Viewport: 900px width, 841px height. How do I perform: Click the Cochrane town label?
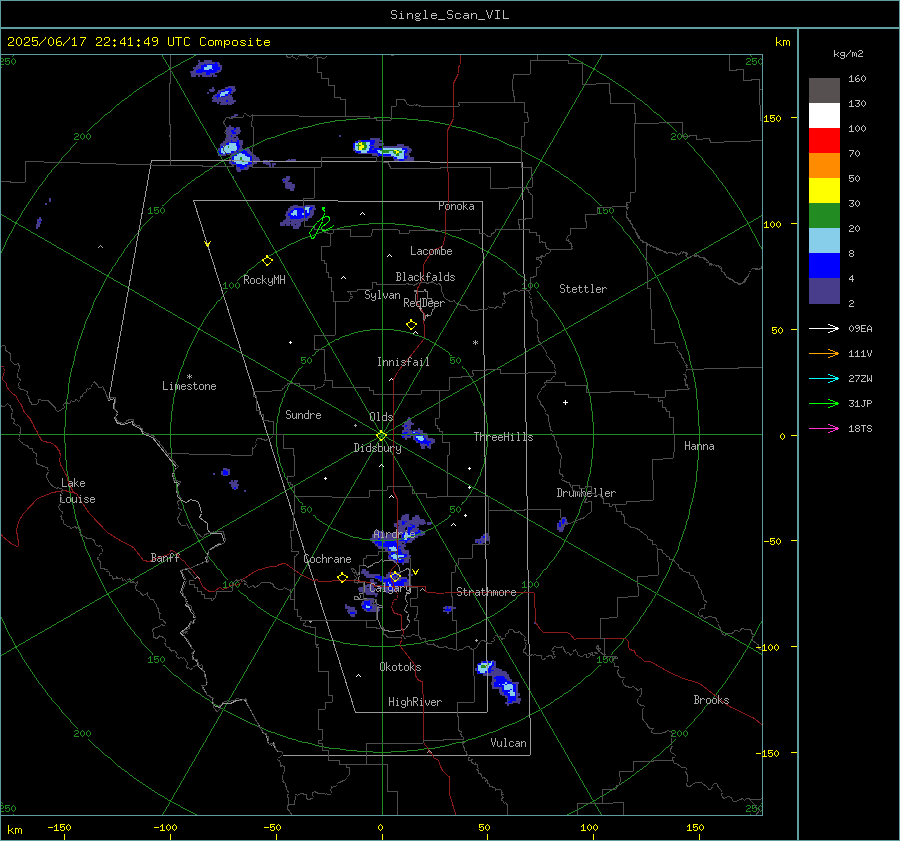(x=327, y=559)
